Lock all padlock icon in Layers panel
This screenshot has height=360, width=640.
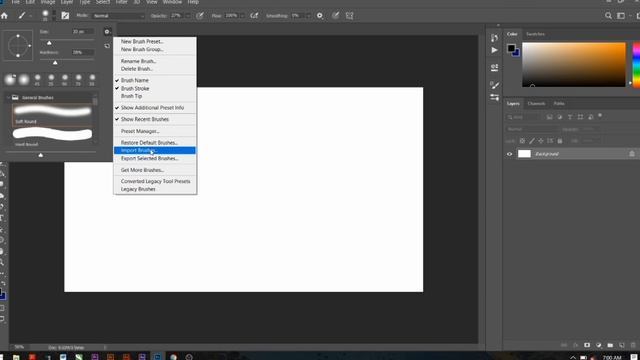pos(560,141)
